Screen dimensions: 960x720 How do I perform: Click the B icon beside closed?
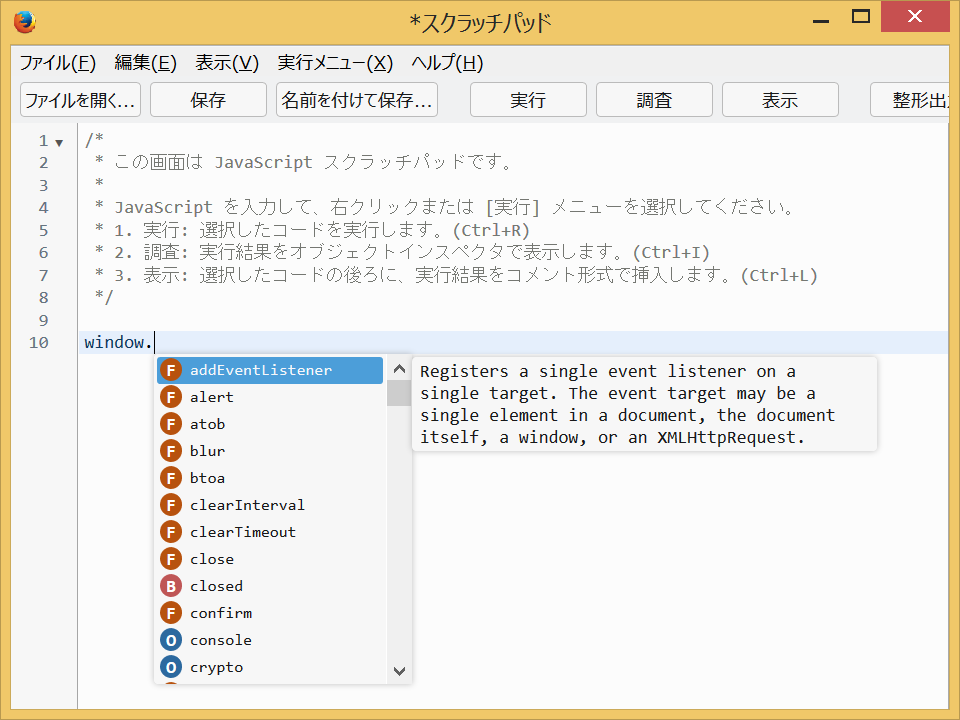(x=171, y=586)
